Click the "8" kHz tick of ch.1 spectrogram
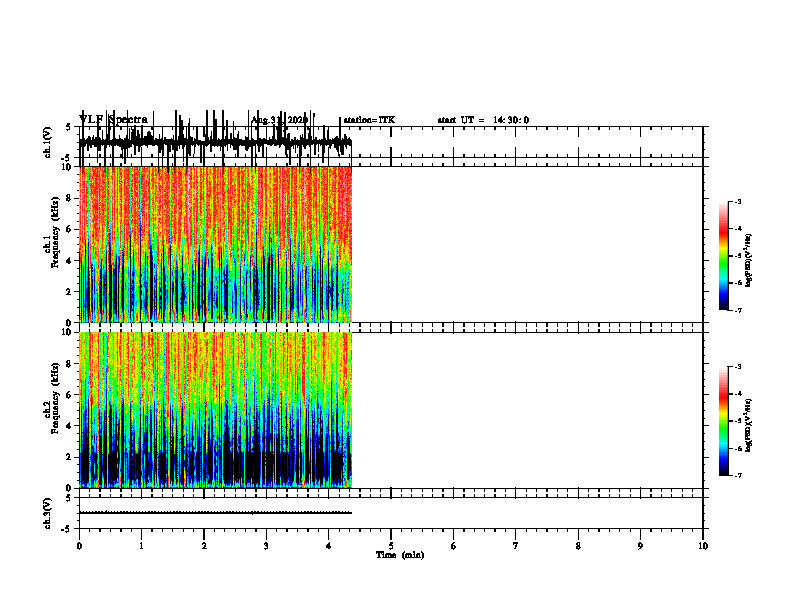The width and height of the screenshot is (792, 612). pyautogui.click(x=69, y=198)
